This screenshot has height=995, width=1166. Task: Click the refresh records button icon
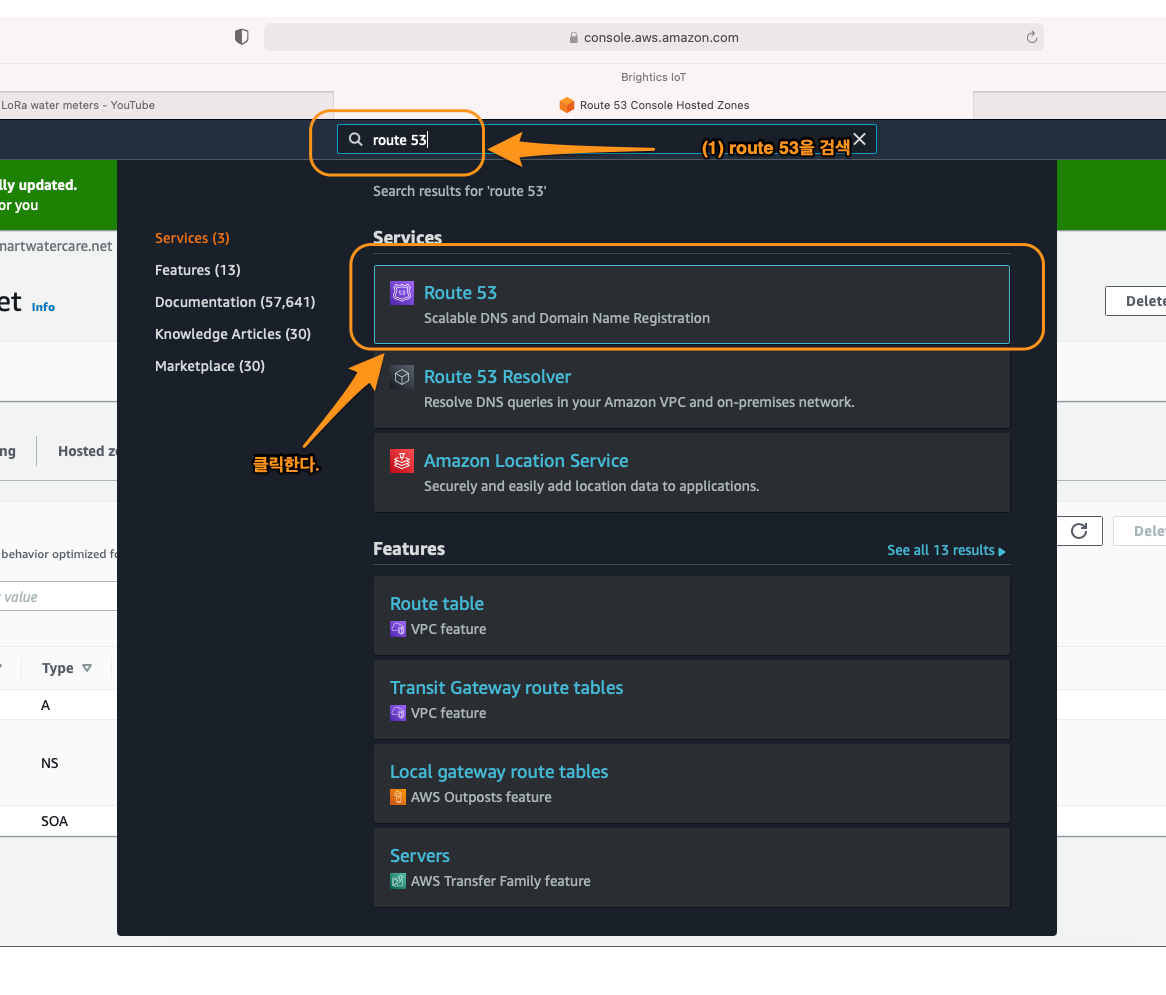(1078, 531)
